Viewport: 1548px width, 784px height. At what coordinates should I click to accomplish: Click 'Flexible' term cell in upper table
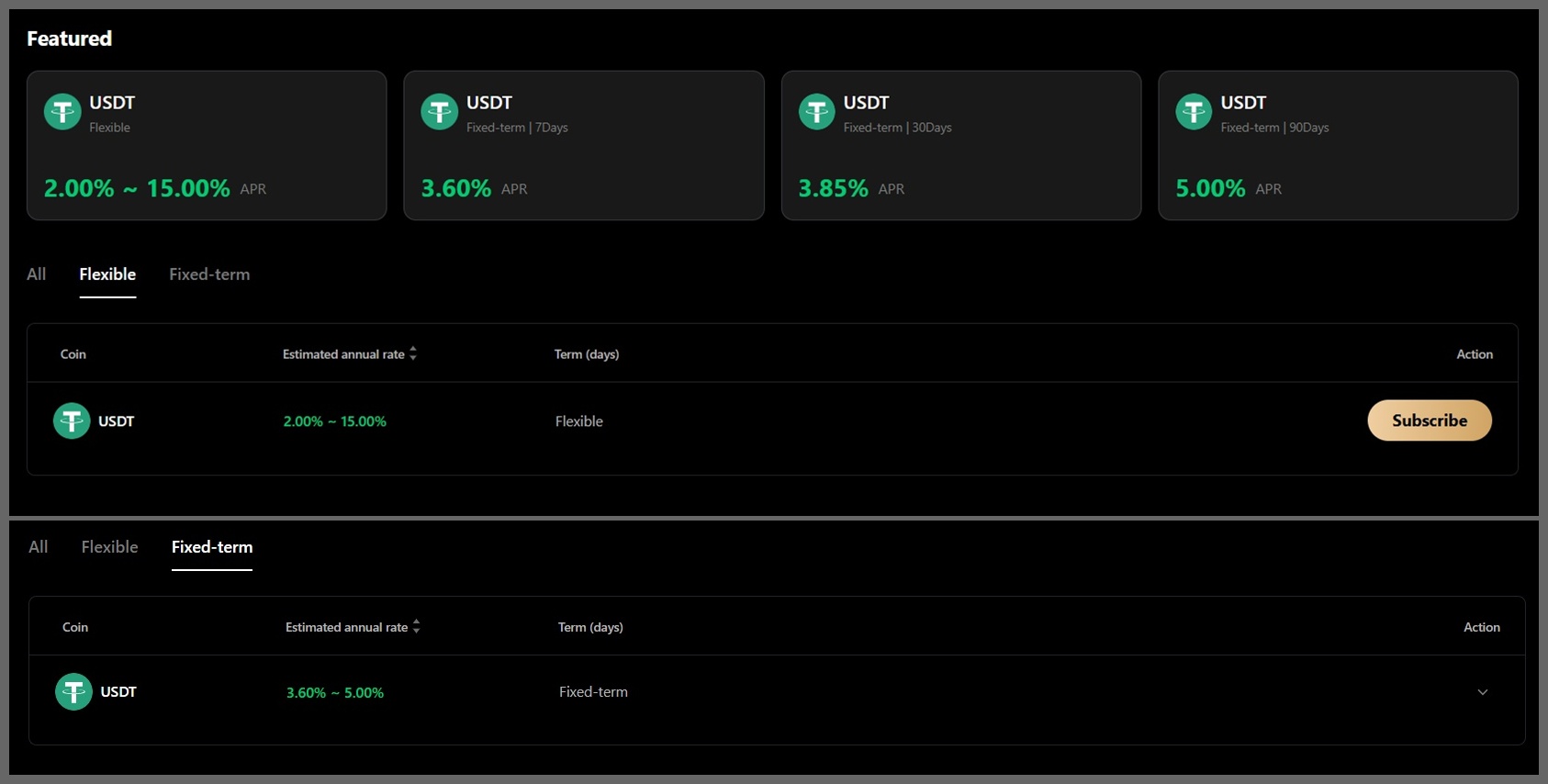click(579, 421)
